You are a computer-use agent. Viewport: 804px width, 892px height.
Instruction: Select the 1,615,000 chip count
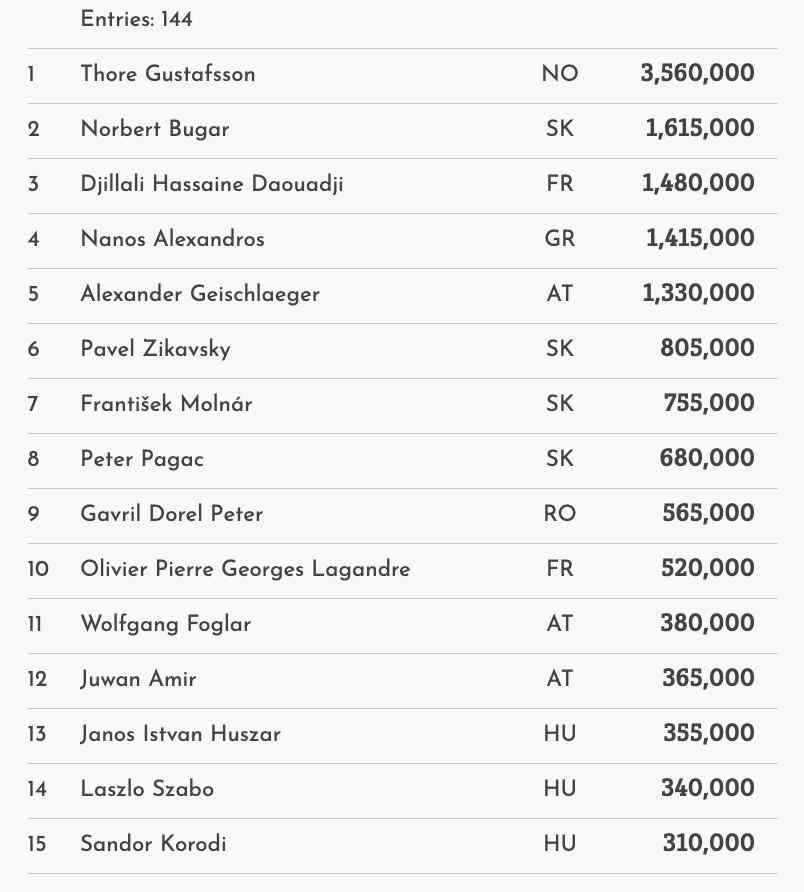pos(700,129)
